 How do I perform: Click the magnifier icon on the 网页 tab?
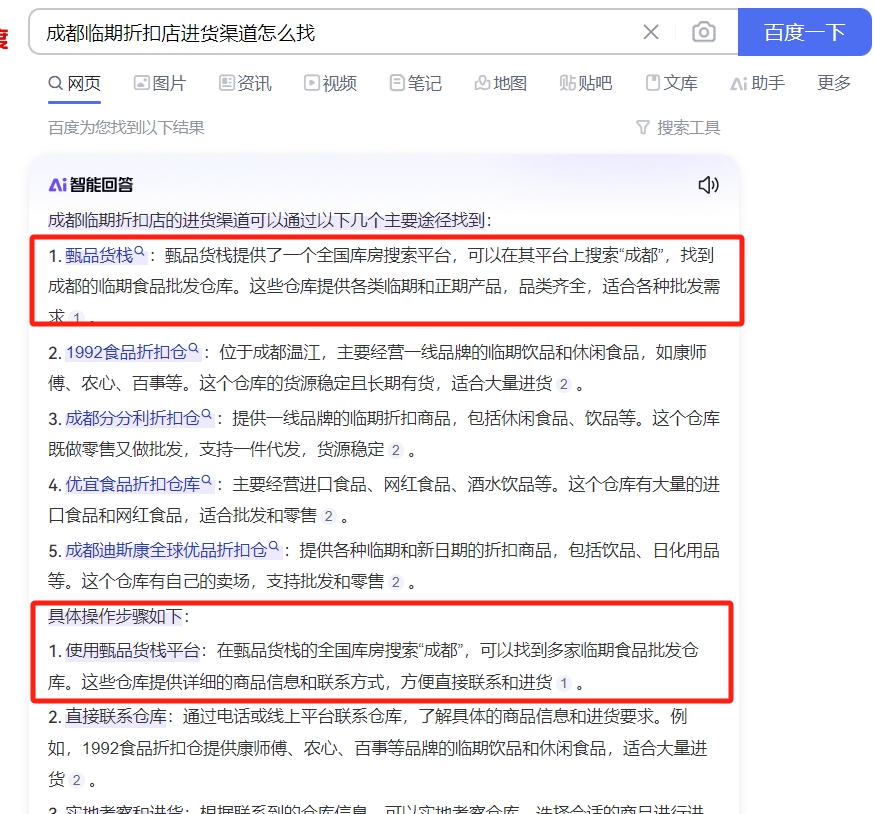pos(56,84)
